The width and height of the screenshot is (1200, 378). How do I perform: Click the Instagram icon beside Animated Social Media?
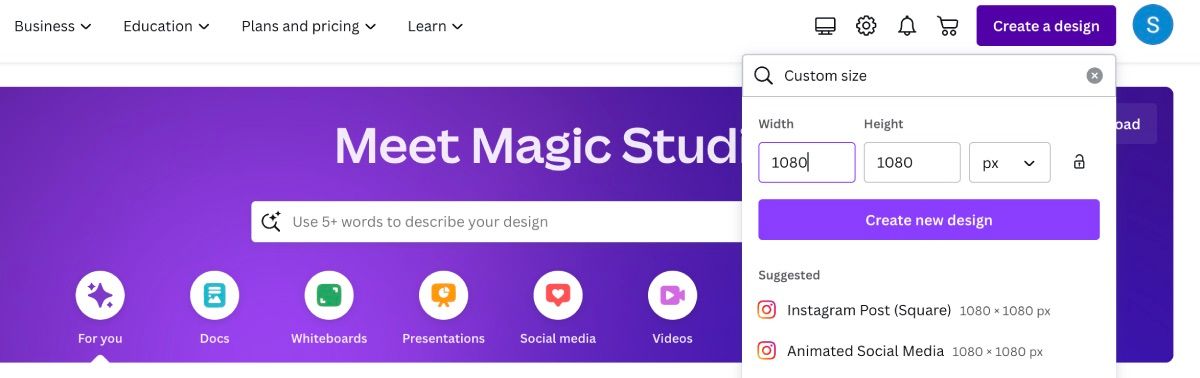pos(767,351)
